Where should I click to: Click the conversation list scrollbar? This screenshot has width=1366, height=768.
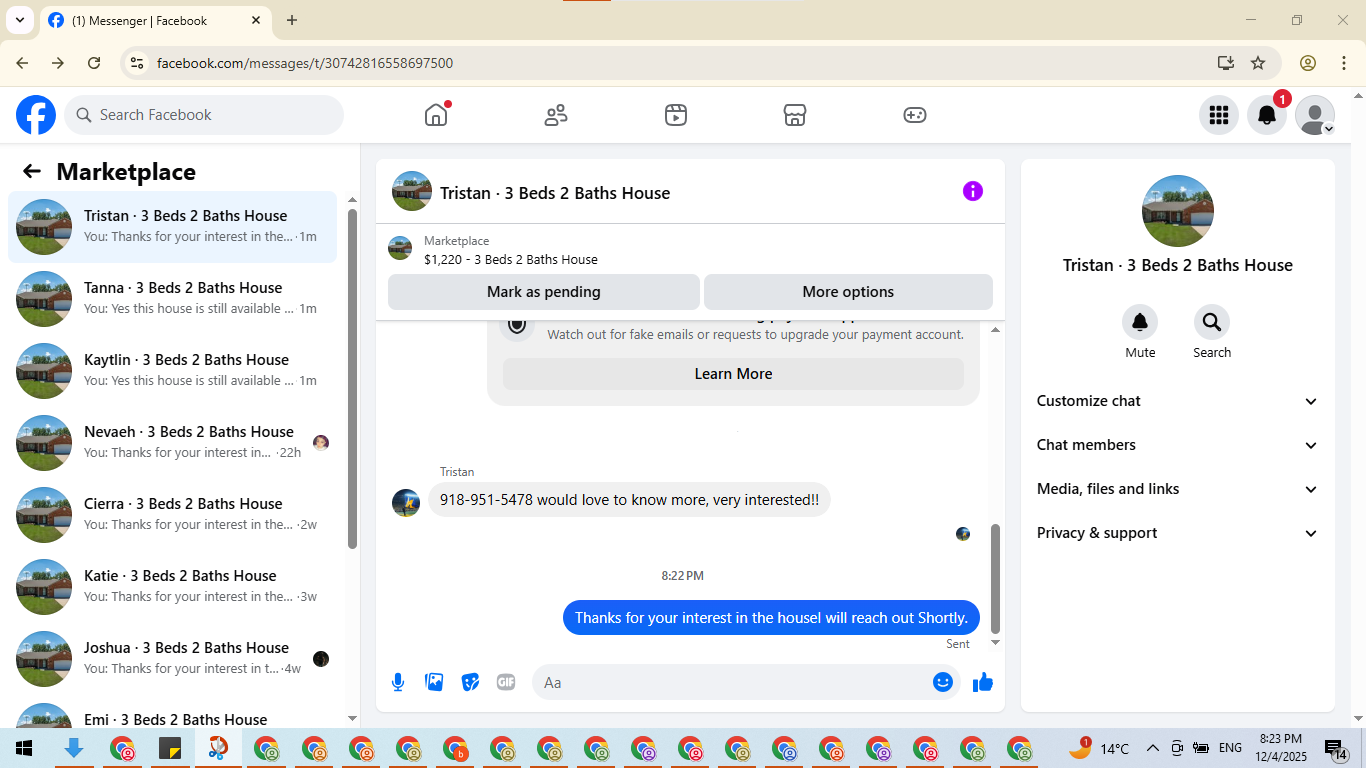[352, 378]
